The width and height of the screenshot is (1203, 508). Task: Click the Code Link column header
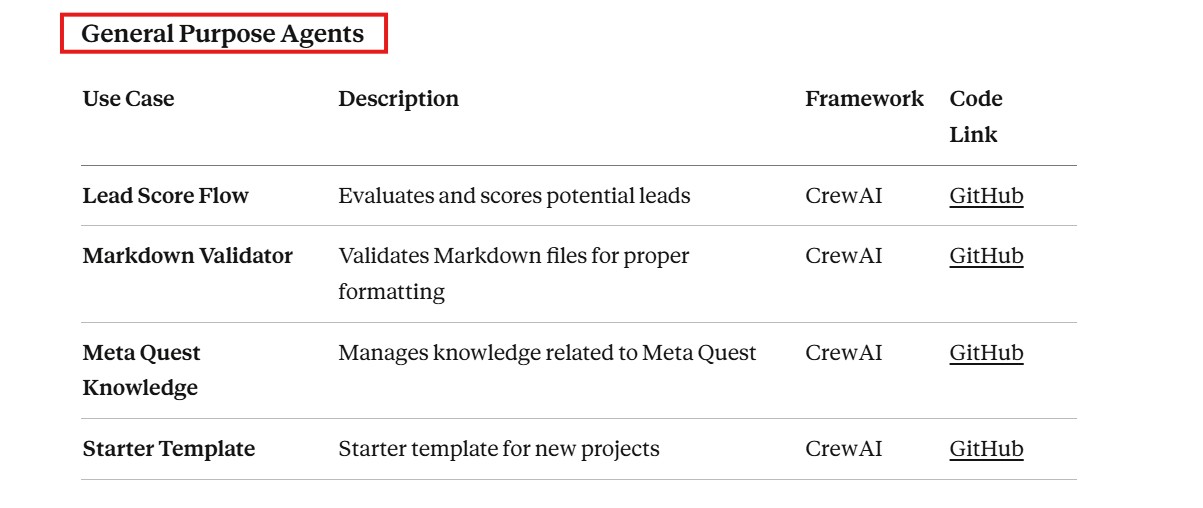click(x=975, y=116)
